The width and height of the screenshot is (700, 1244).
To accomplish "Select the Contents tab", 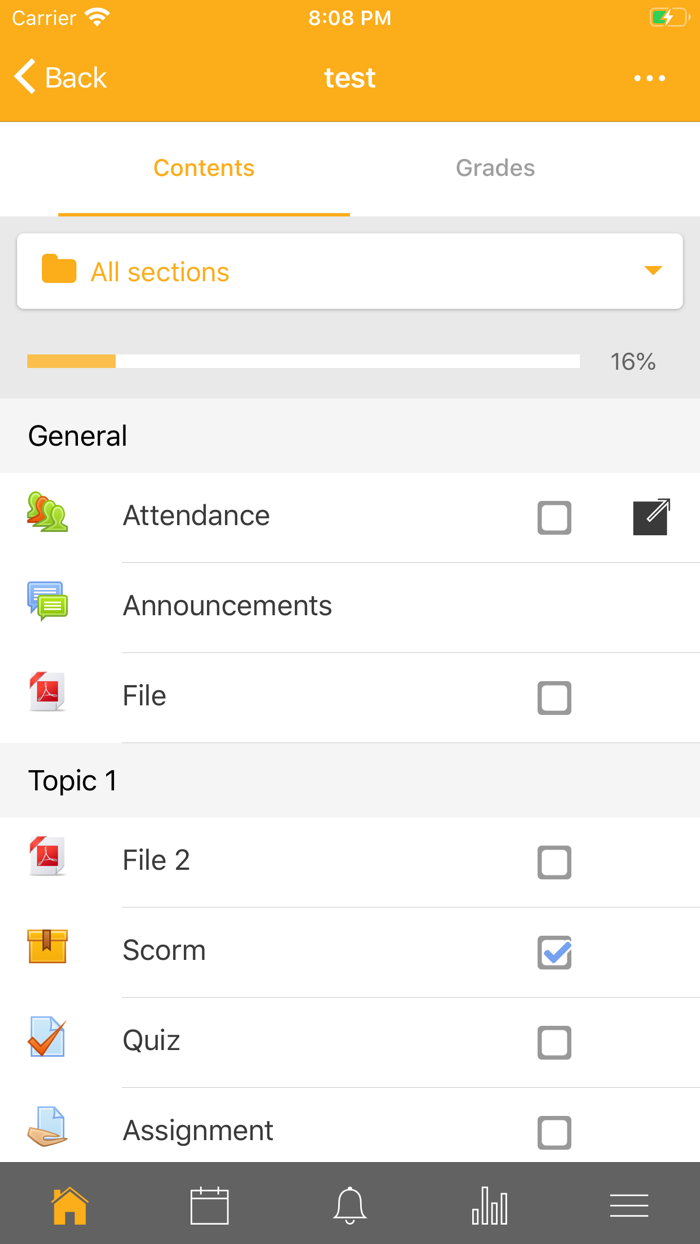I will 204,168.
